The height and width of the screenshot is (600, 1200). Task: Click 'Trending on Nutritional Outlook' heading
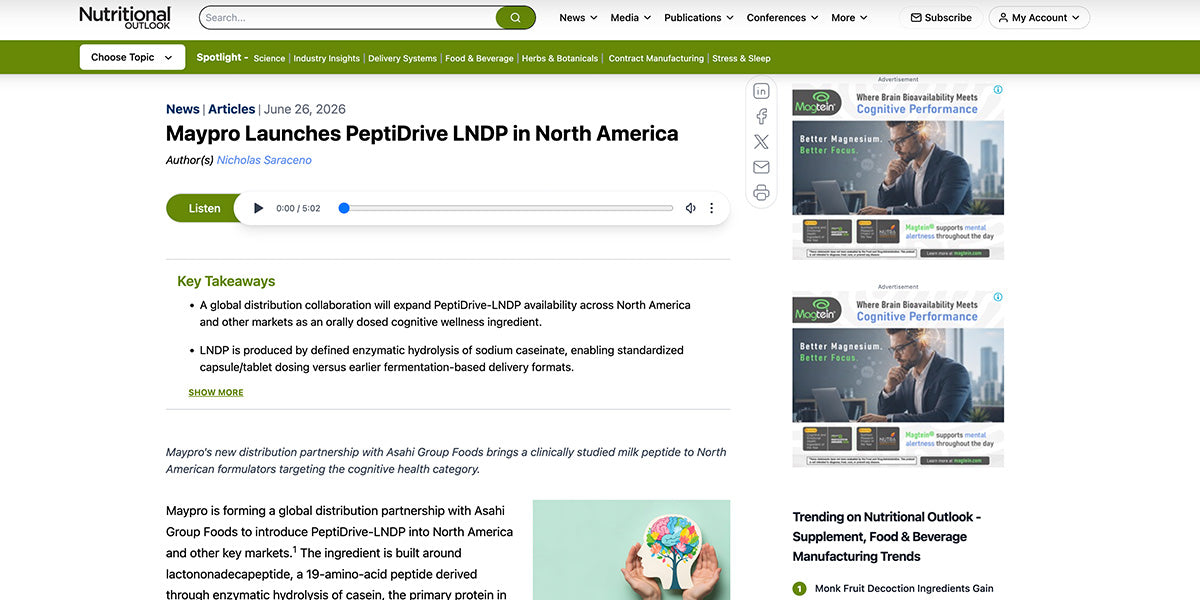click(887, 536)
